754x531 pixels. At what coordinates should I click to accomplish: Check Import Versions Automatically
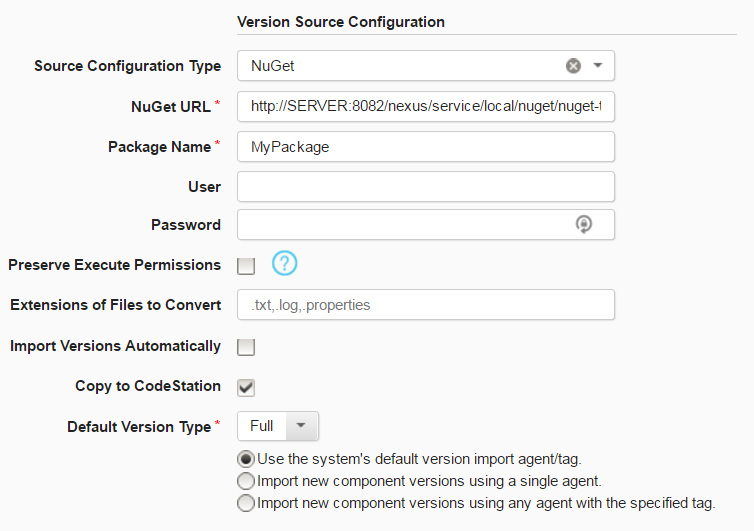point(246,347)
